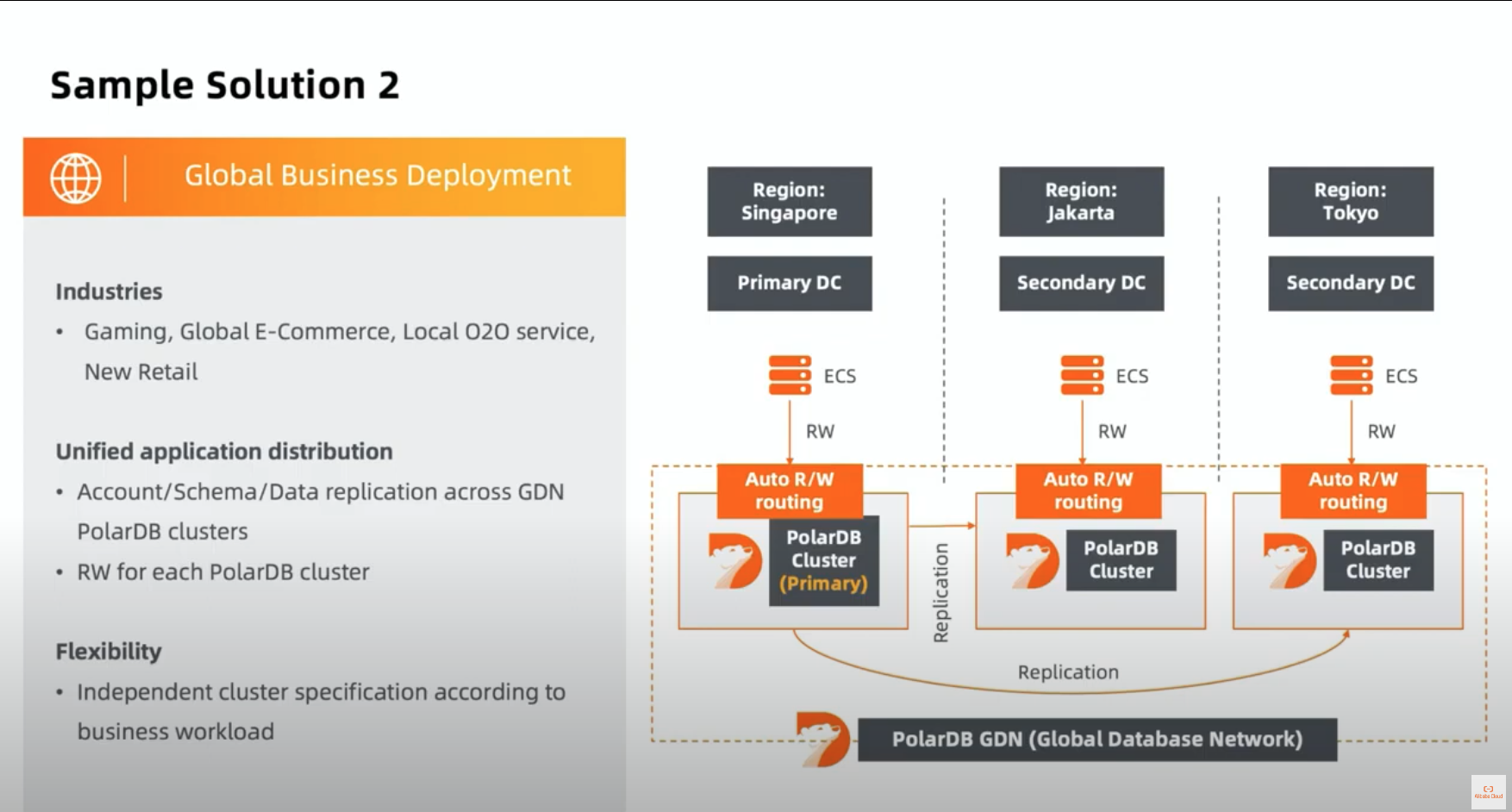Click the PolarDB logo in the Jakarta cluster
This screenshot has width=1512, height=812.
(1033, 561)
